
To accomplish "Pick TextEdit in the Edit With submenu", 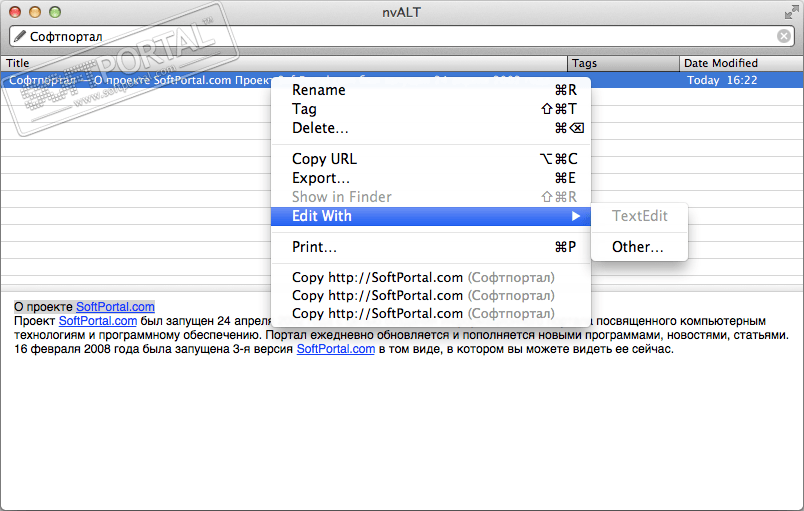I will [639, 216].
